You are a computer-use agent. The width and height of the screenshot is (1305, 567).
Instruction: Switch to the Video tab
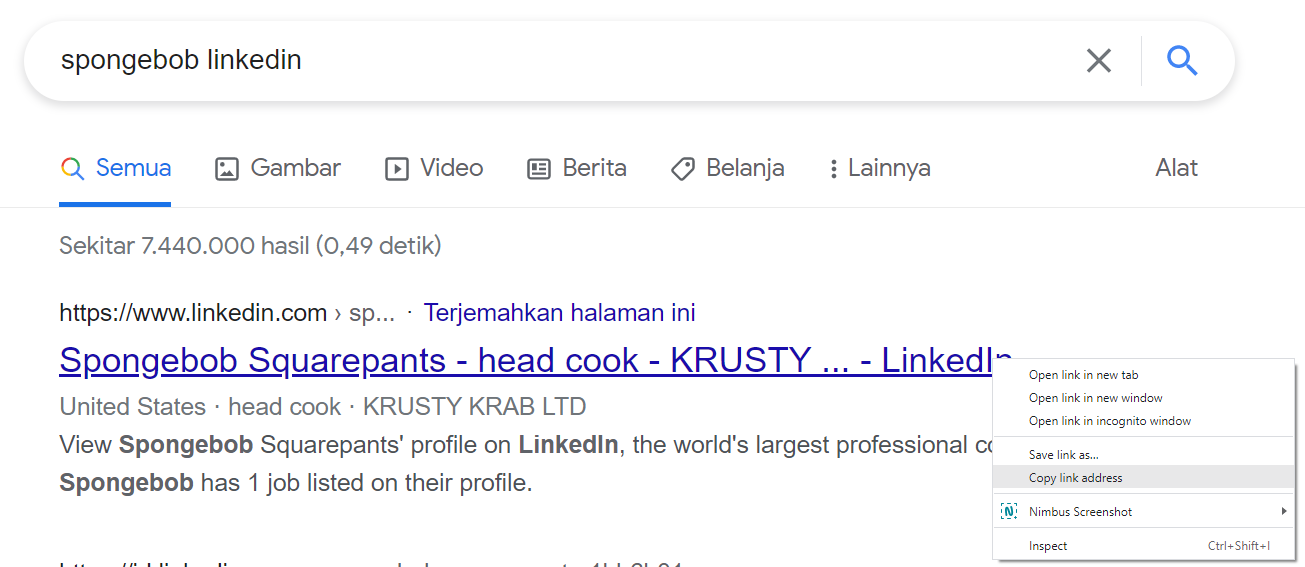[x=434, y=168]
